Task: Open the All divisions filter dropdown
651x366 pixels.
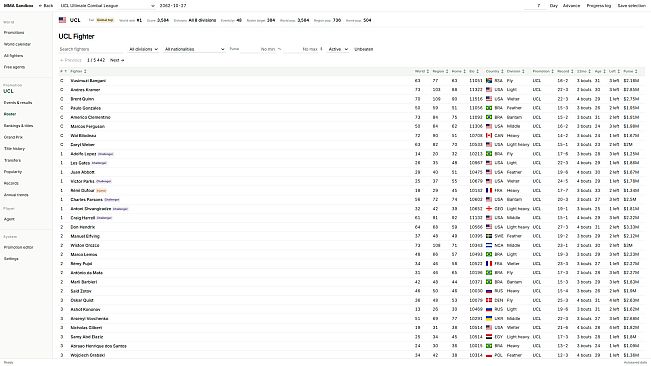Action: click(143, 49)
